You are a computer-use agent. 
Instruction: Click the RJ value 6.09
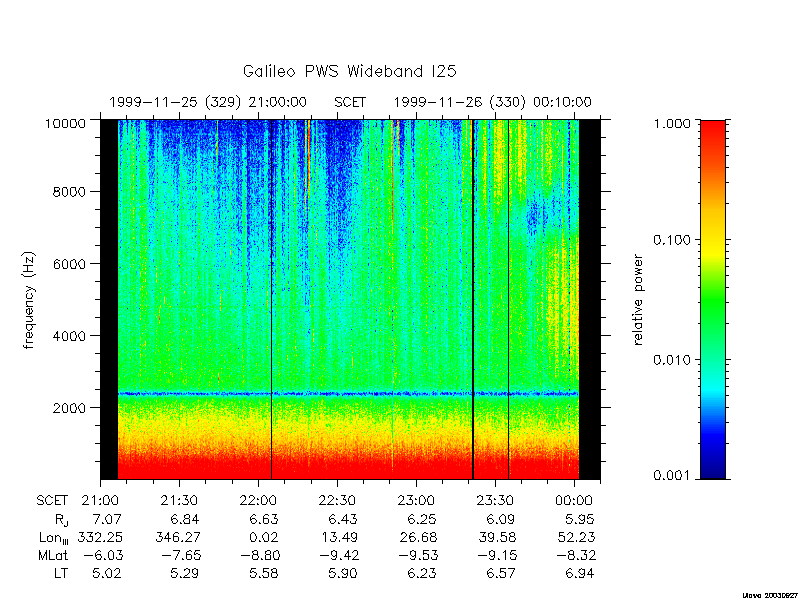[x=501, y=519]
